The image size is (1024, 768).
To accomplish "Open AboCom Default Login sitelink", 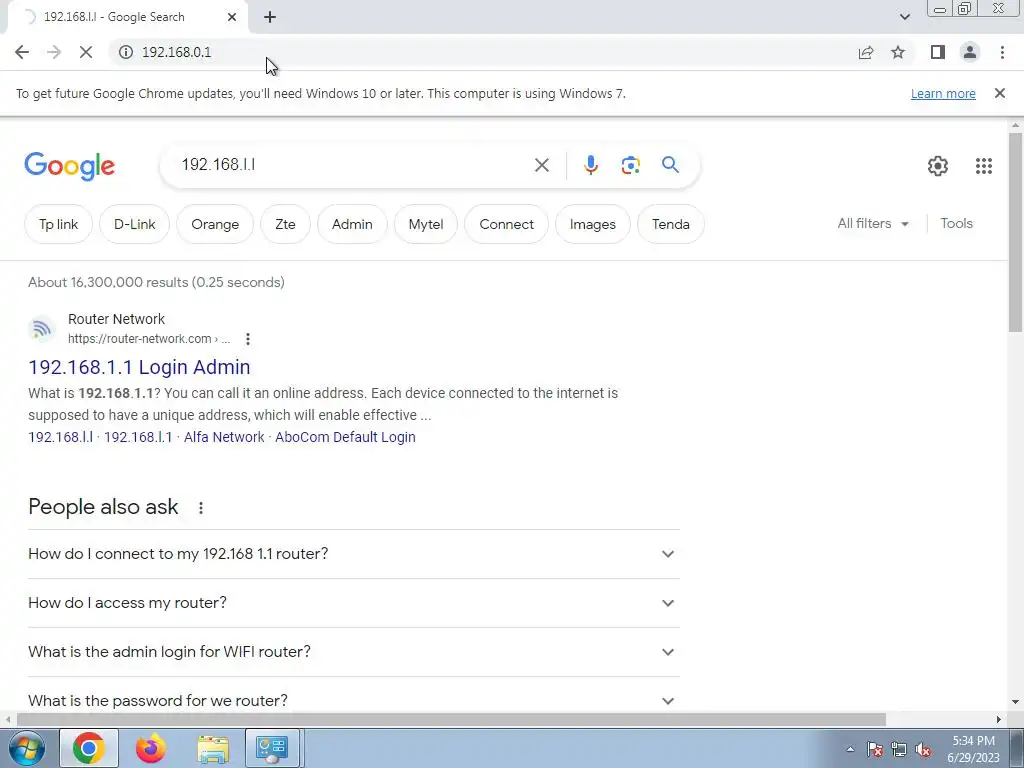I will coord(345,437).
